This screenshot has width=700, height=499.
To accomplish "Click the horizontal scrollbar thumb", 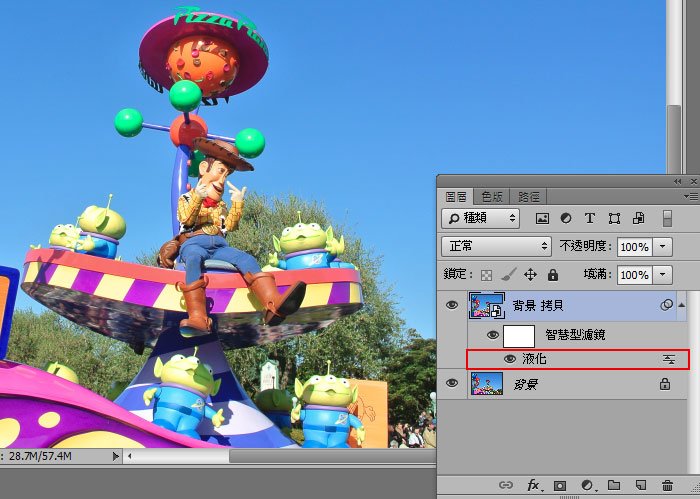I will click(332, 456).
